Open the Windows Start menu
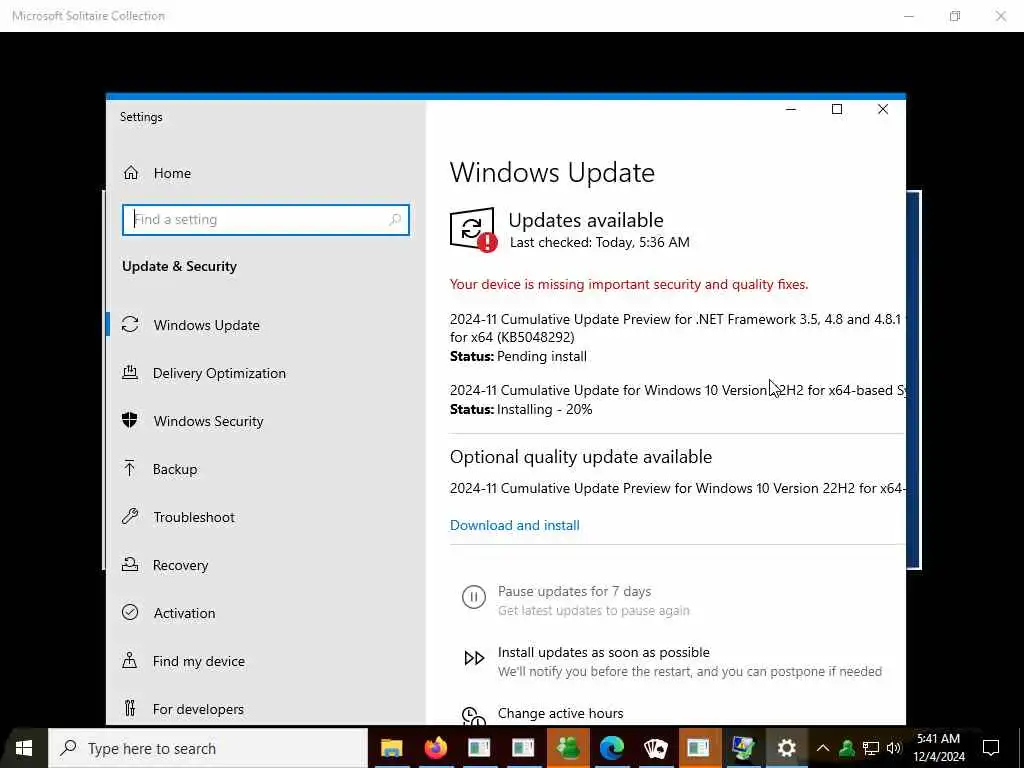 pos(24,748)
